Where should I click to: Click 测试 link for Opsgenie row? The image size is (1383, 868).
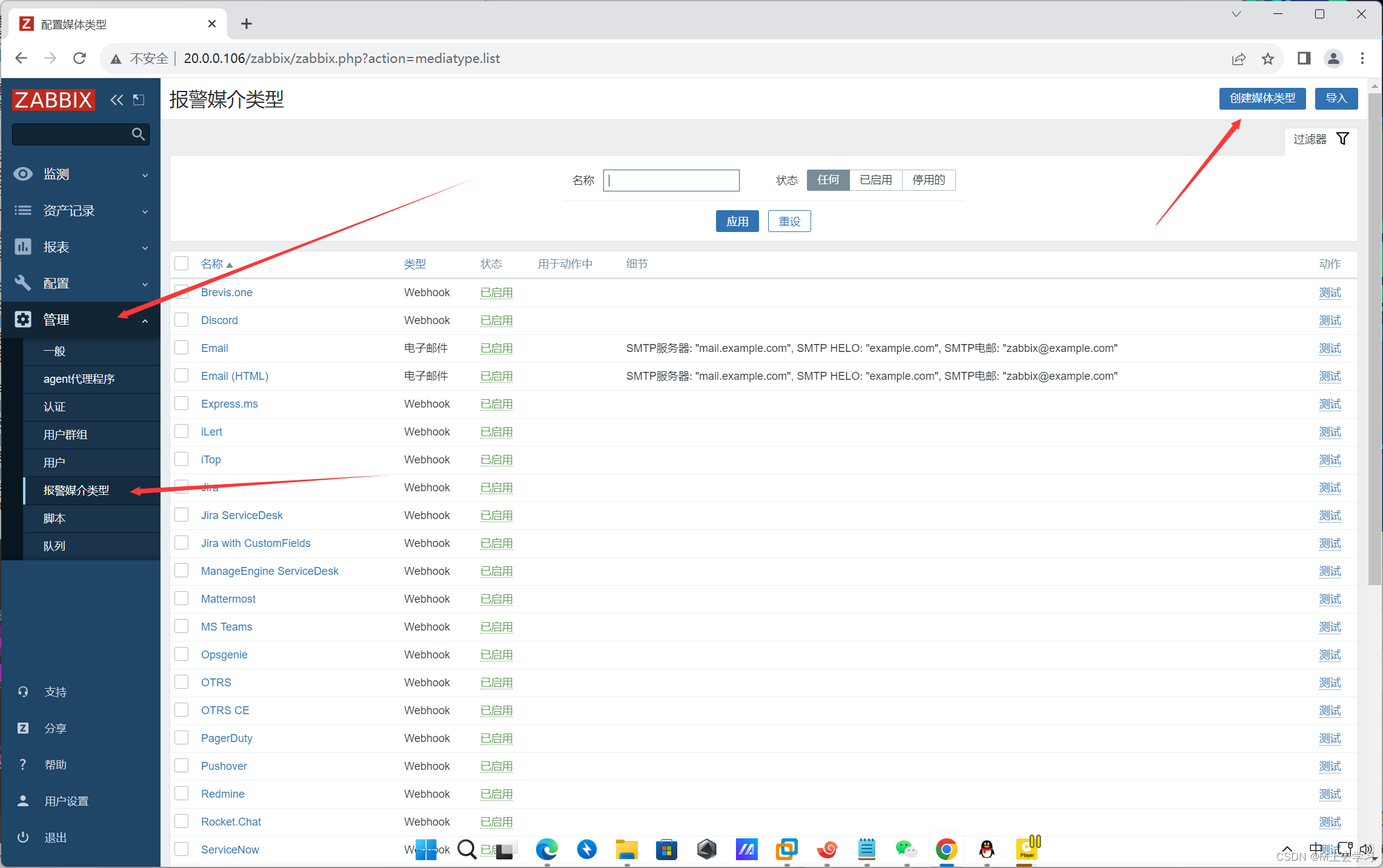(1330, 655)
